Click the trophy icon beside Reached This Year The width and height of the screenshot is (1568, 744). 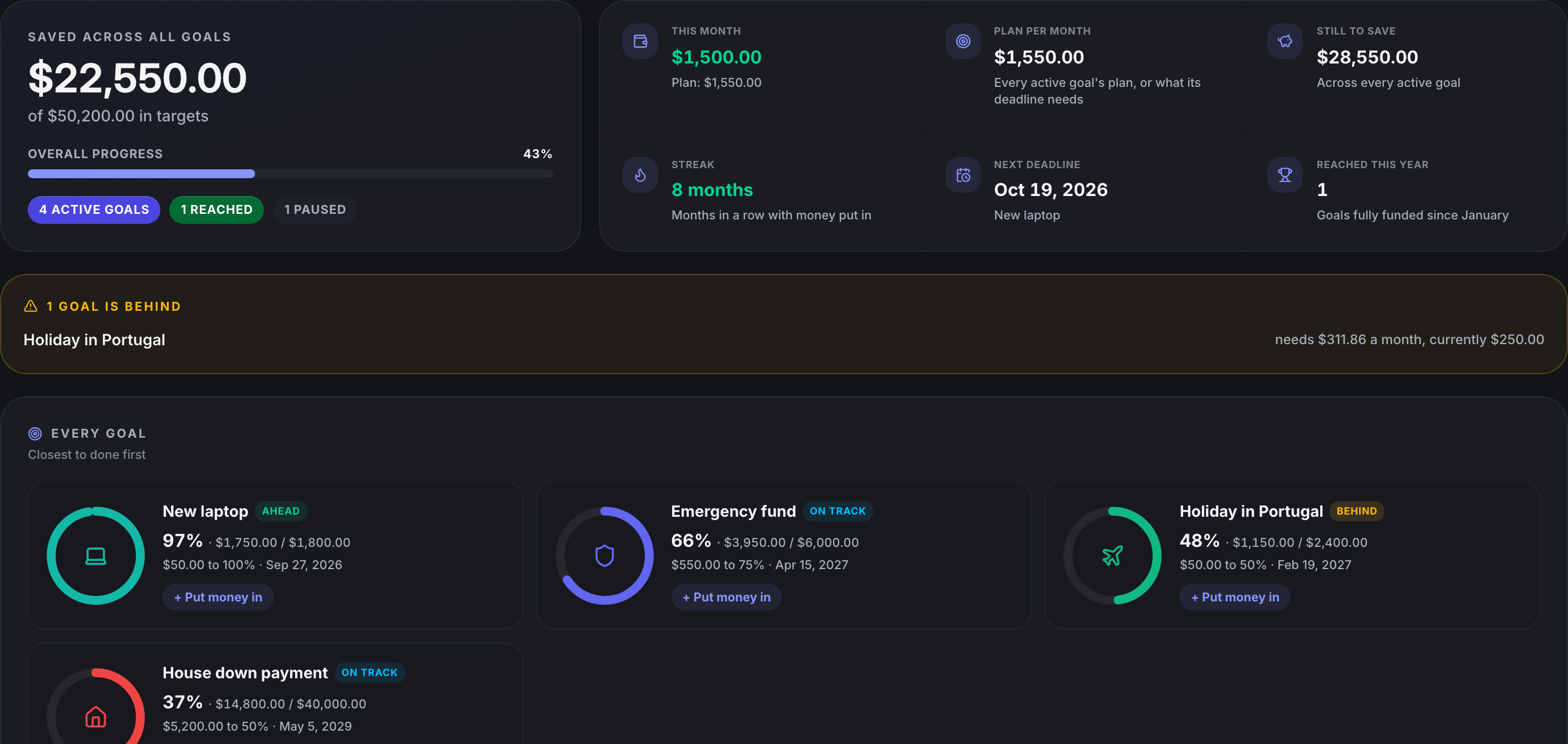click(1285, 175)
